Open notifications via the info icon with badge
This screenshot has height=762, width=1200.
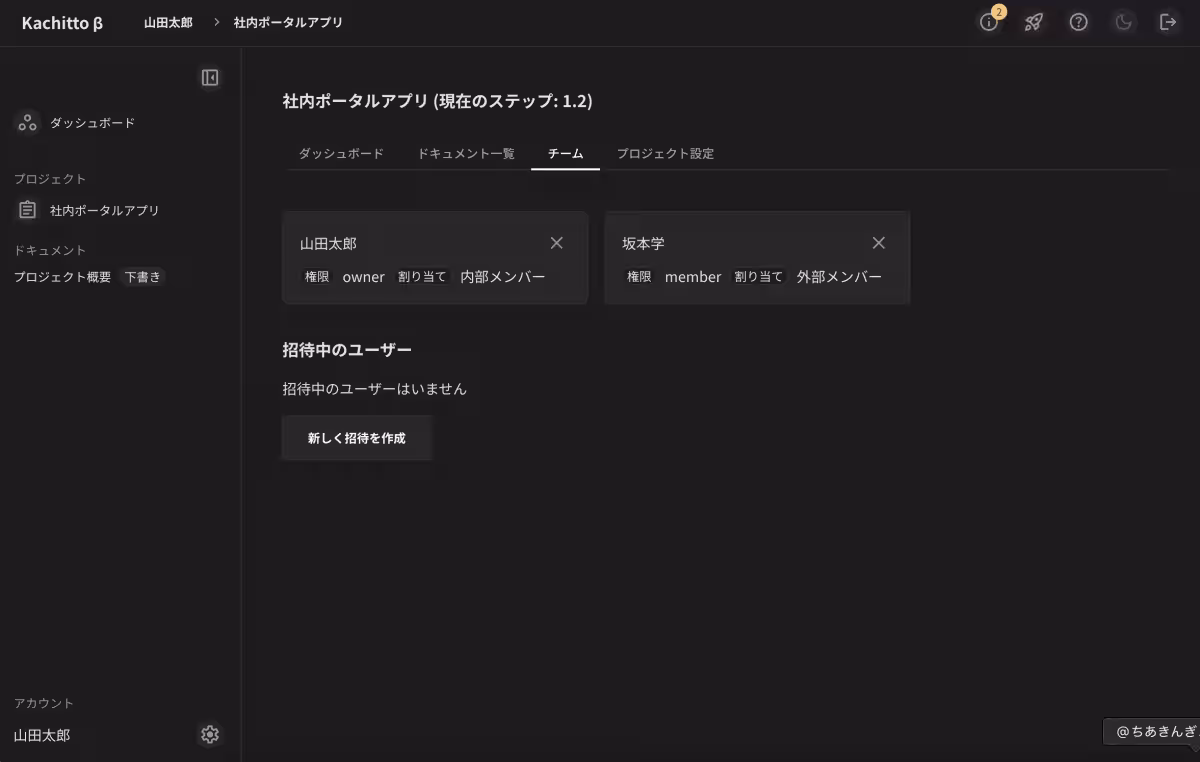point(989,22)
